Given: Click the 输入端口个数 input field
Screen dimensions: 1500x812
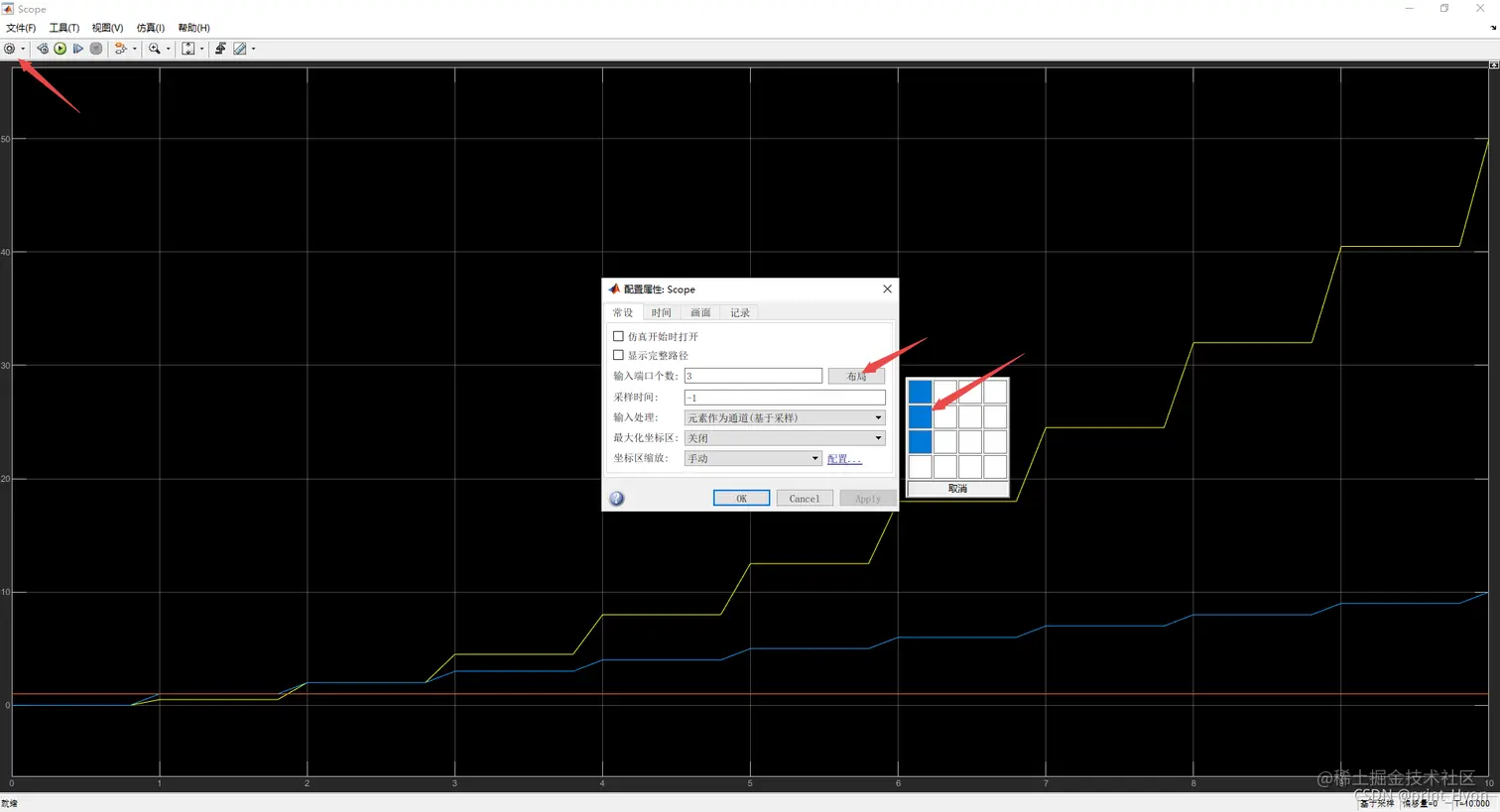Looking at the screenshot, I should pyautogui.click(x=753, y=376).
